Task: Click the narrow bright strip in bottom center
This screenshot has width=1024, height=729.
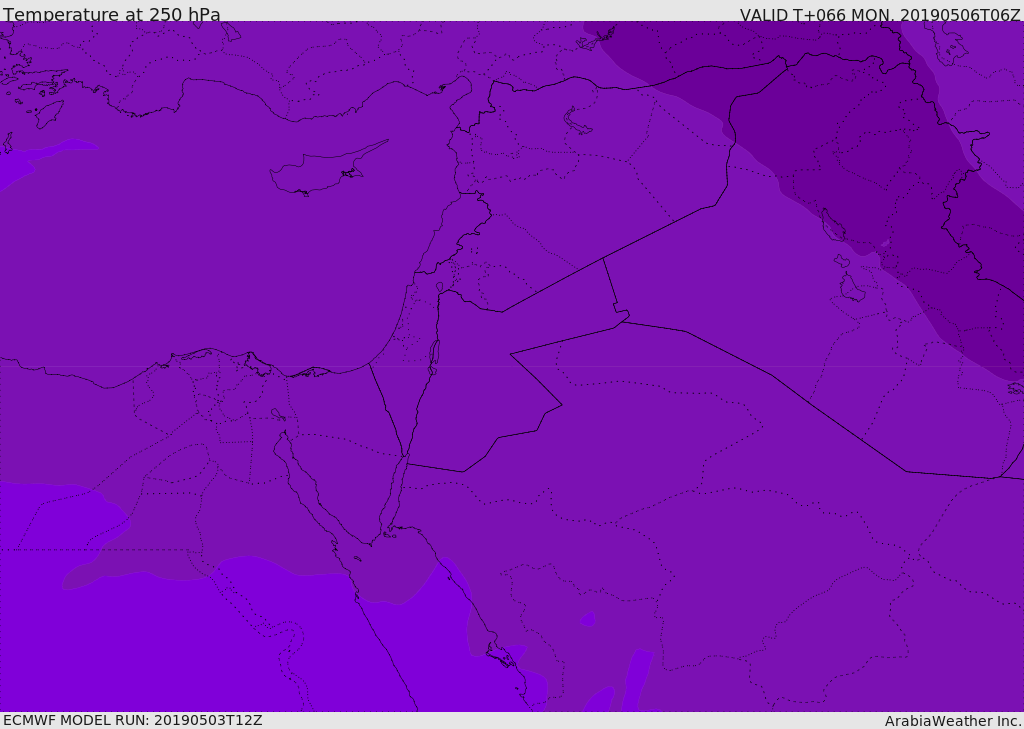Action: (x=636, y=680)
